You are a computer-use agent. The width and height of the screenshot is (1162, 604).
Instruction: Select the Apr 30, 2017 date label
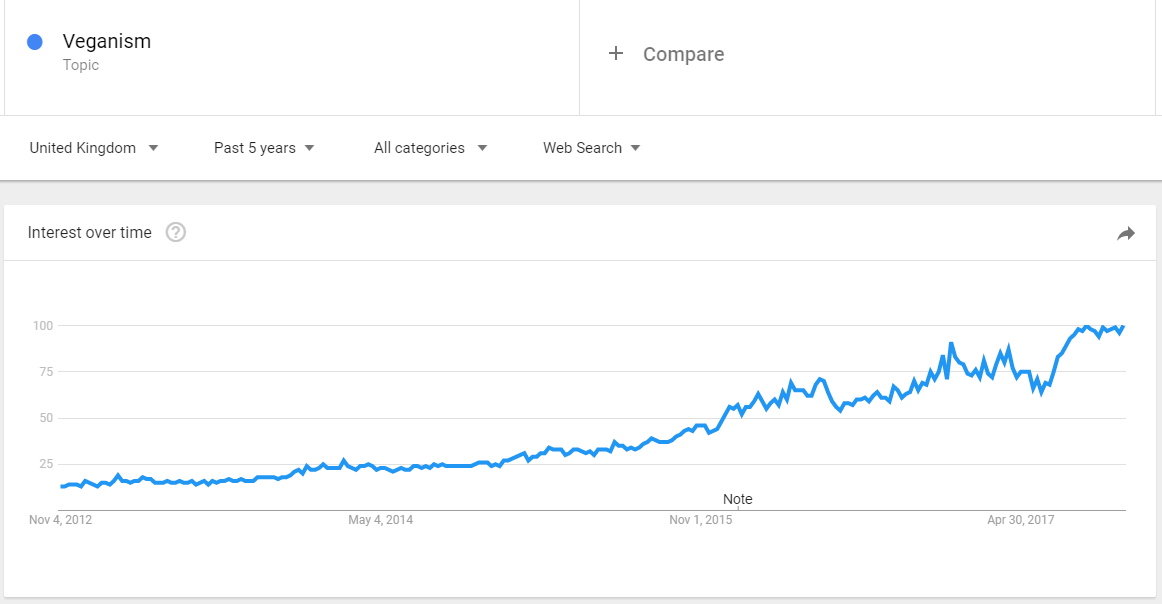[x=1020, y=520]
